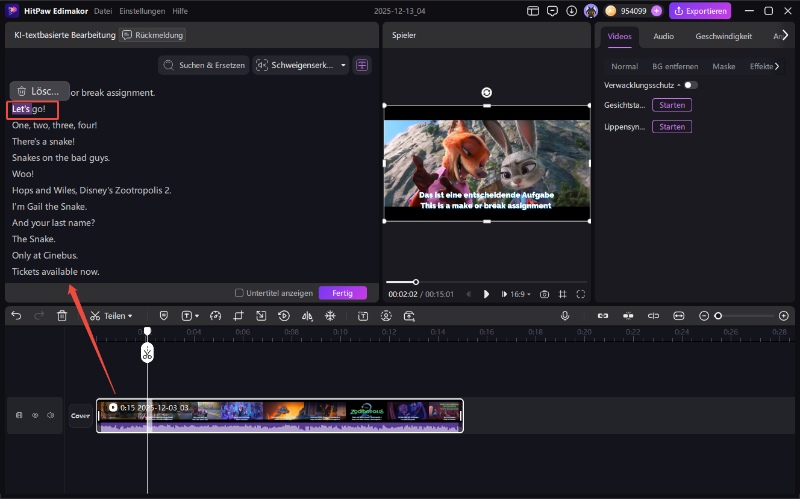This screenshot has height=499, width=800.
Task: Select the crop tool in timeline toolbar
Action: [x=237, y=316]
